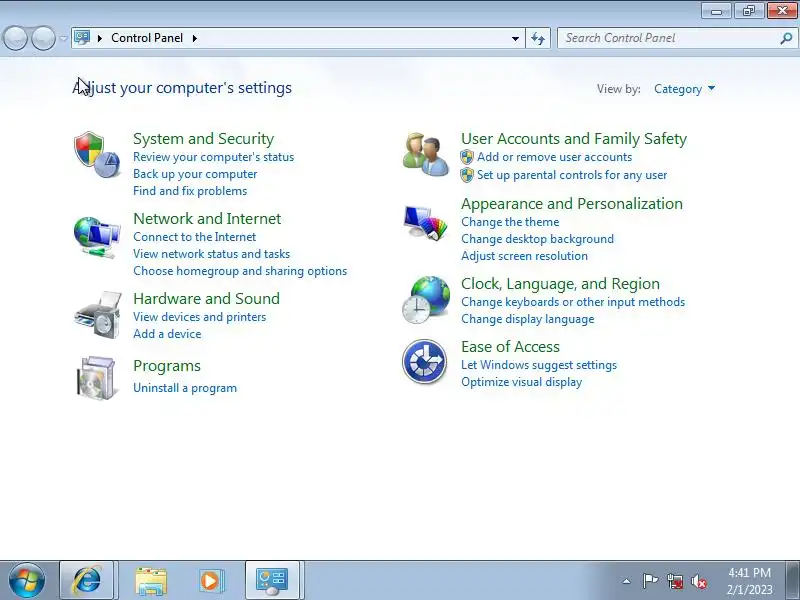Open the Windows Start menu
This screenshot has height=600, width=800.
pyautogui.click(x=27, y=580)
